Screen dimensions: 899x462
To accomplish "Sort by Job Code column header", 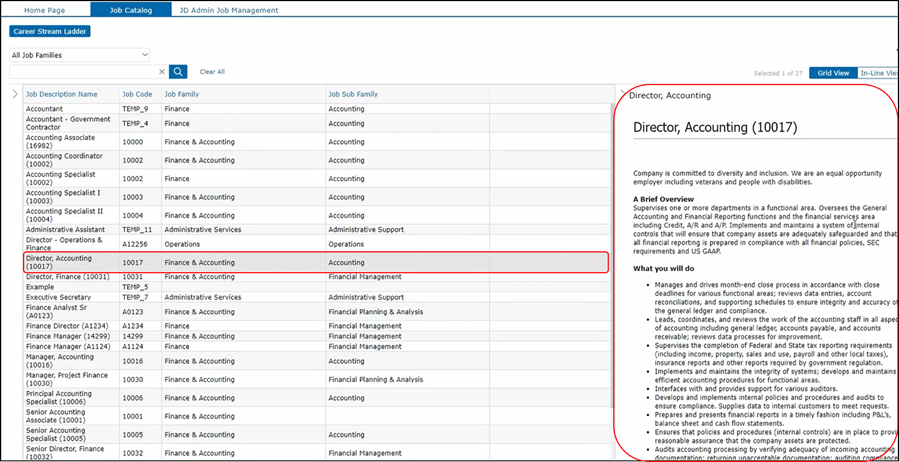I will click(x=137, y=94).
